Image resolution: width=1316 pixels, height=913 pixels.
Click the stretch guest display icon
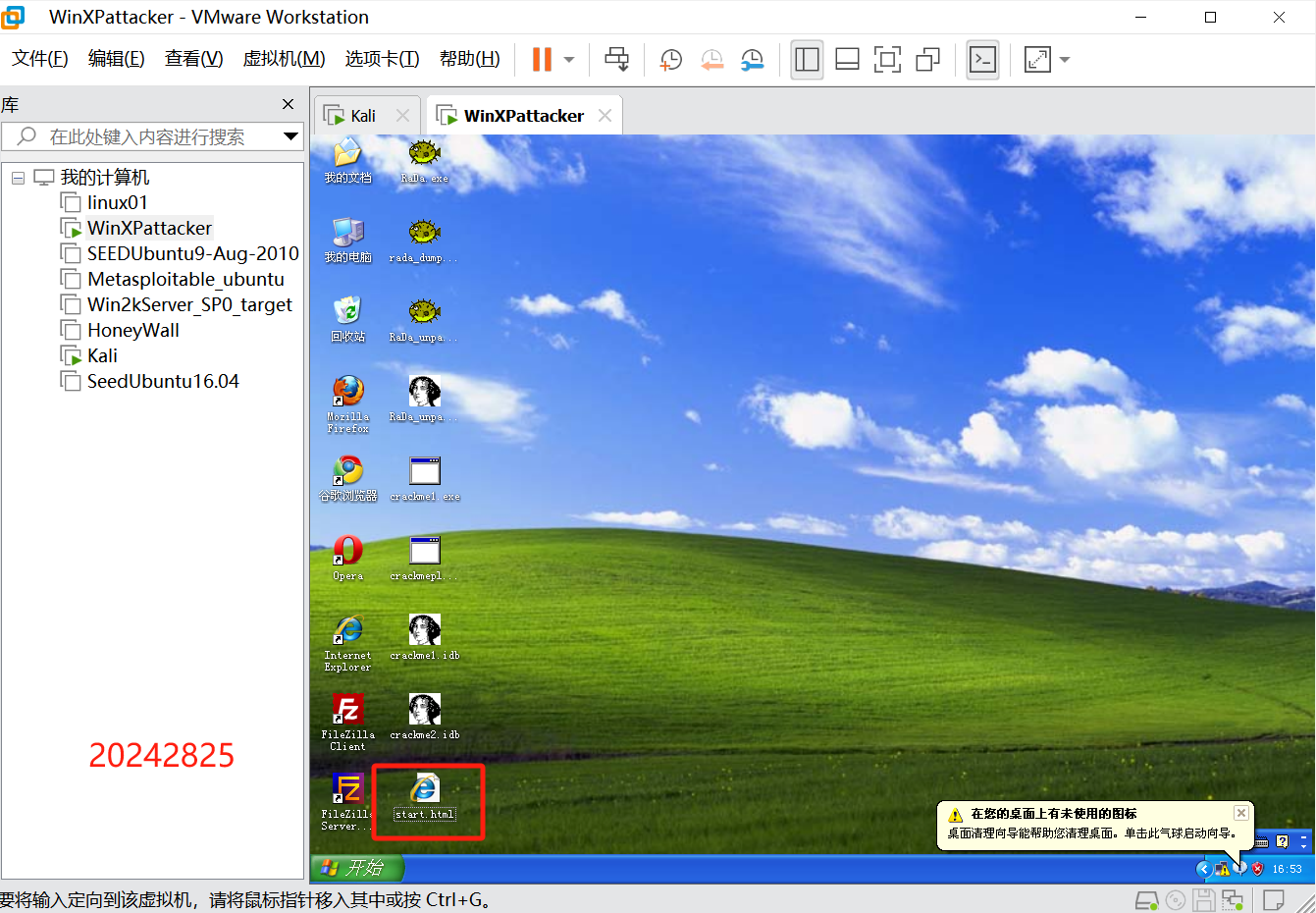[x=1037, y=60]
